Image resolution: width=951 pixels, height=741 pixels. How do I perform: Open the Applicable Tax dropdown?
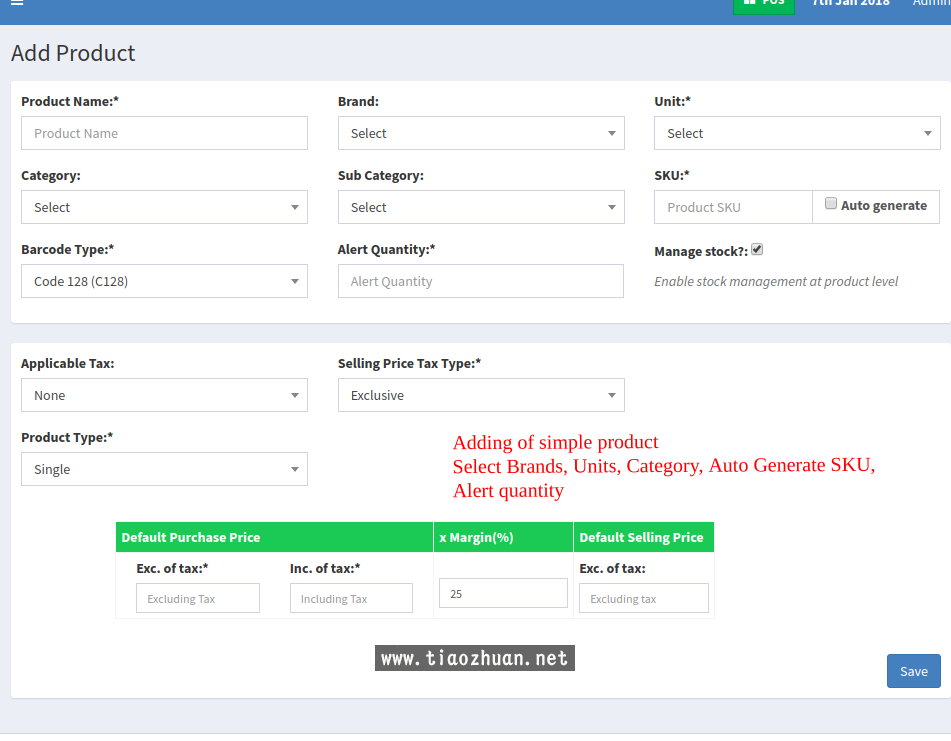[x=164, y=395]
